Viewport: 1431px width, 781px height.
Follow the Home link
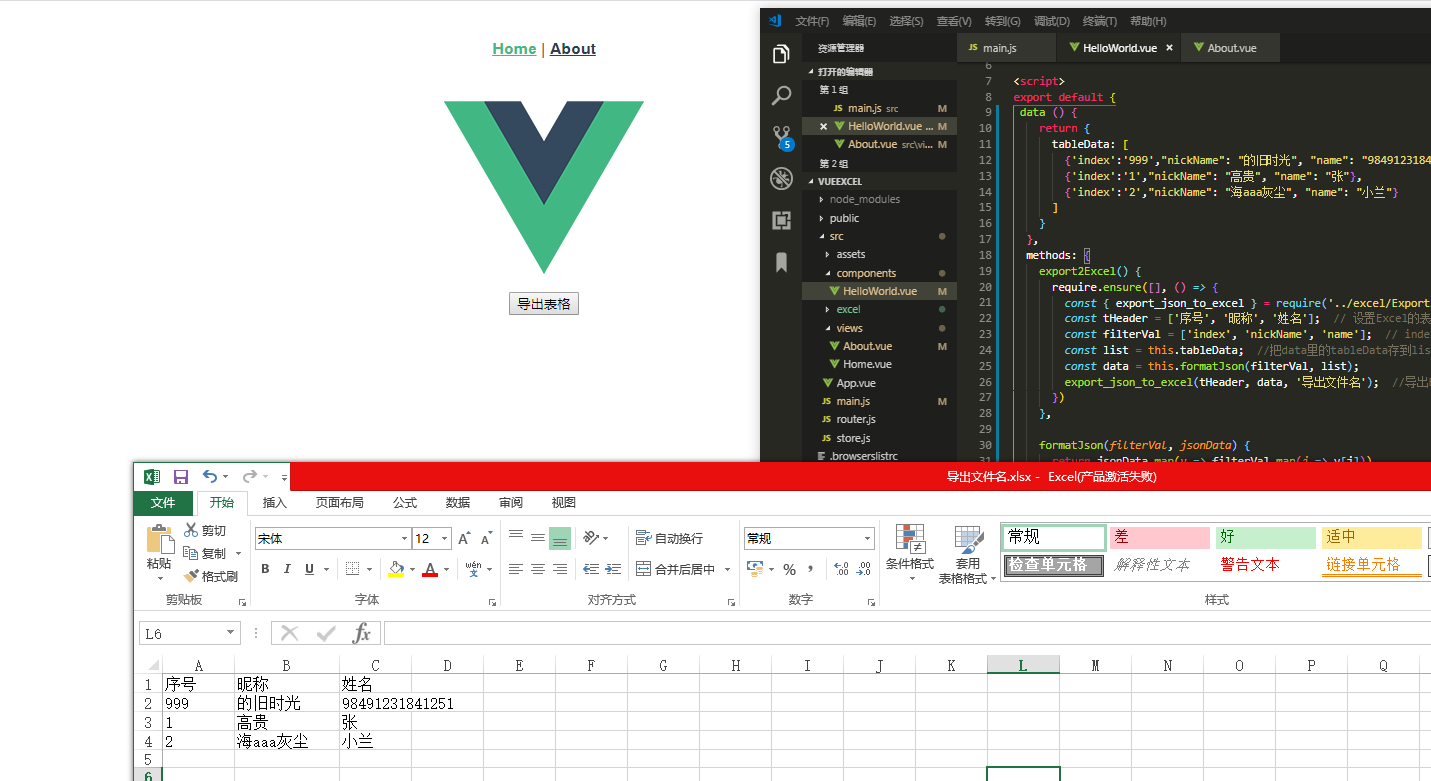(x=514, y=49)
